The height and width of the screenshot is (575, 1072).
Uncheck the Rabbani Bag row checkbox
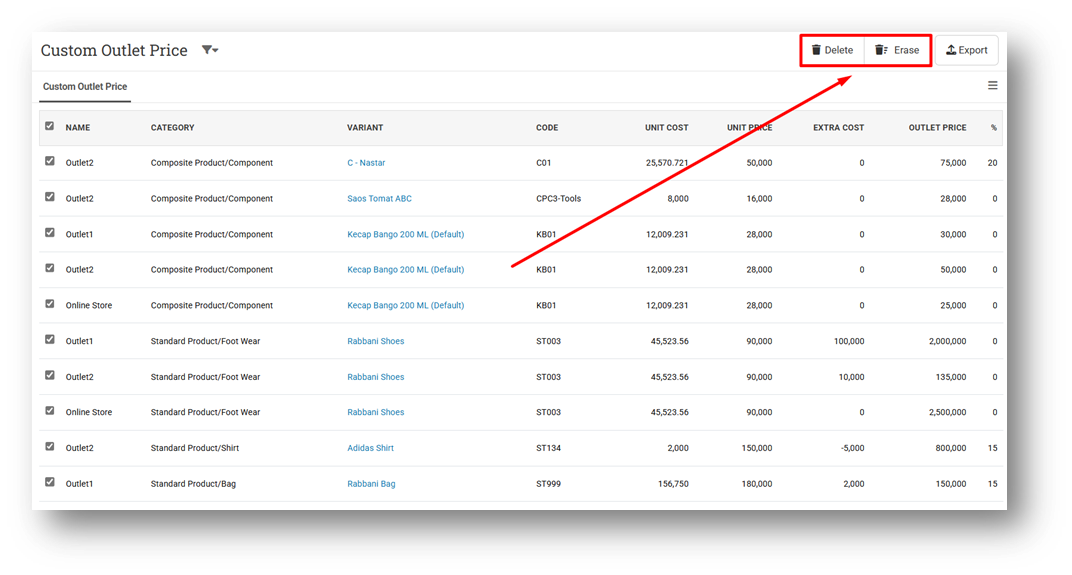pos(49,482)
